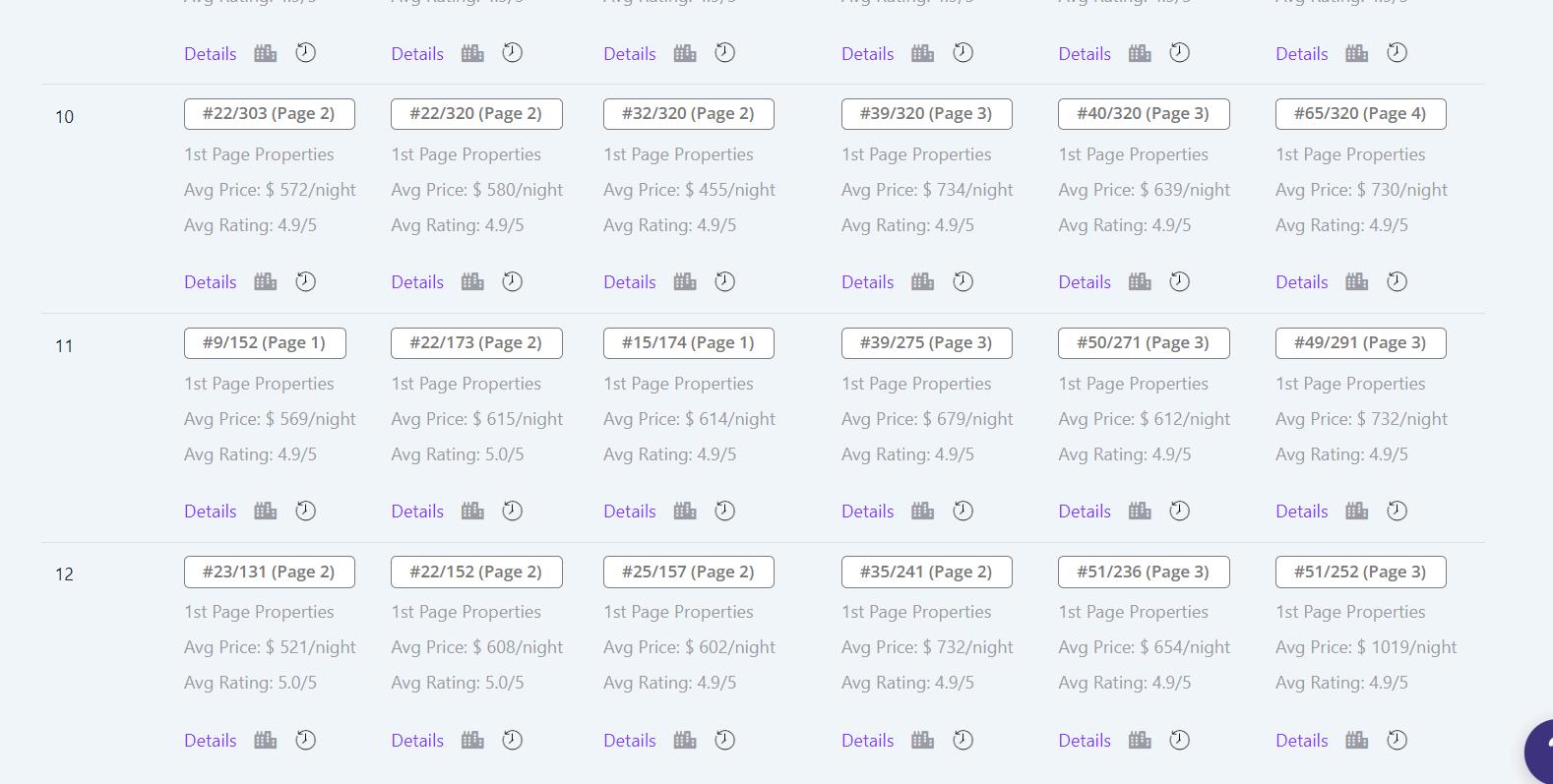
Task: Click the 'Avg Price: $ 455/night' text
Action: 689,190
